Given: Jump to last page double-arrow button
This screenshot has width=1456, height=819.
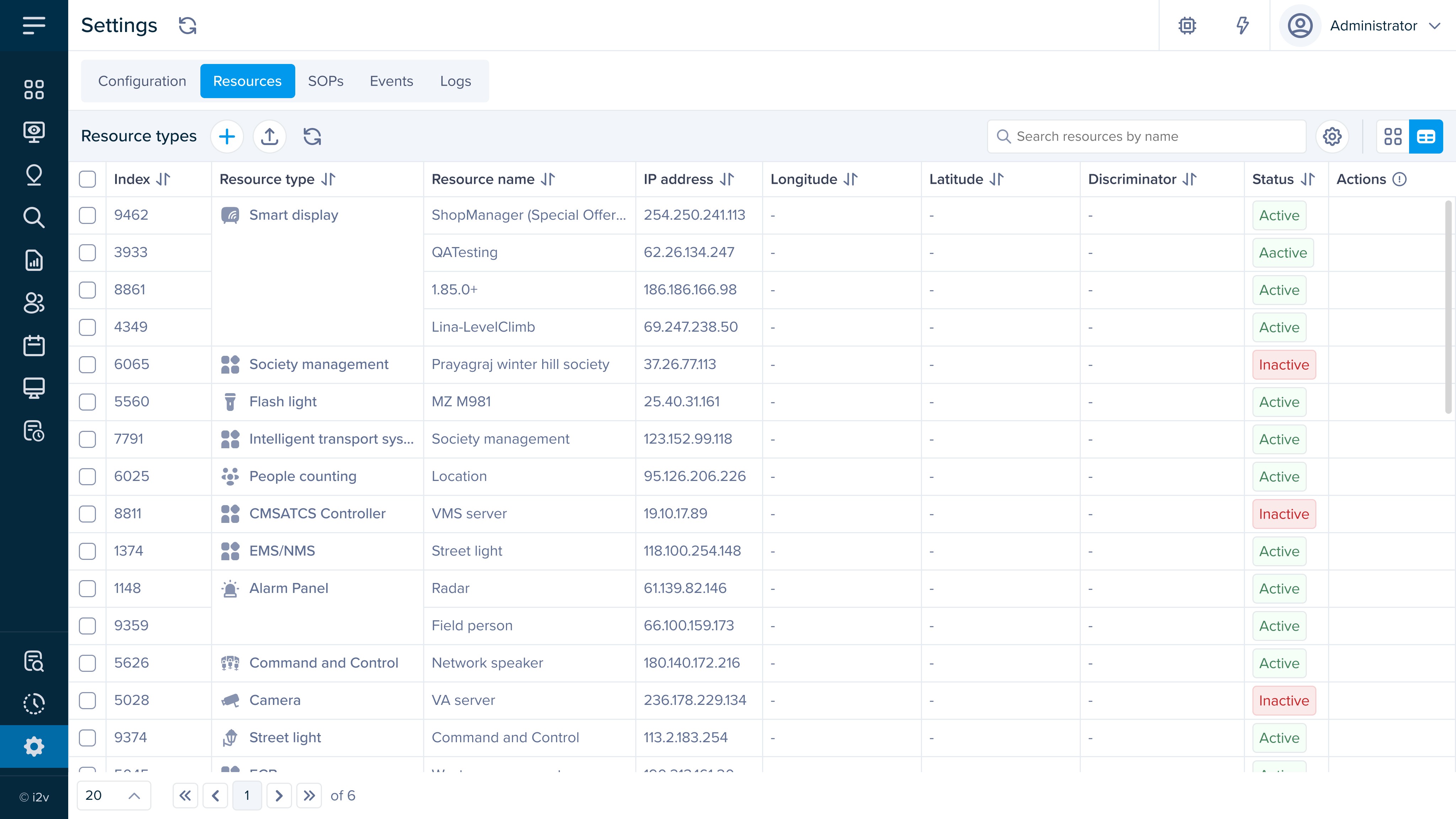Looking at the screenshot, I should pyautogui.click(x=309, y=795).
